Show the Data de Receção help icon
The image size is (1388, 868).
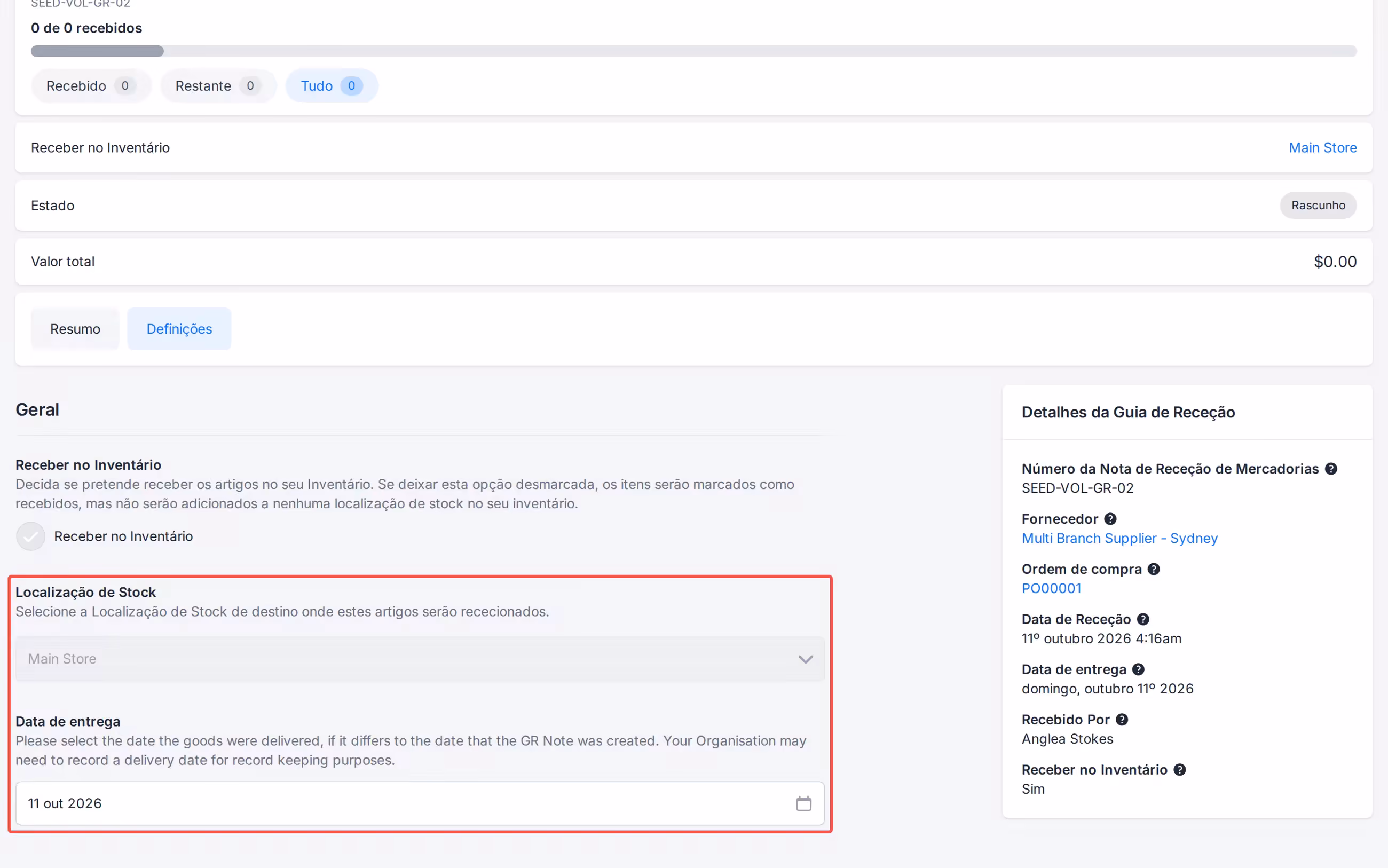click(1142, 619)
